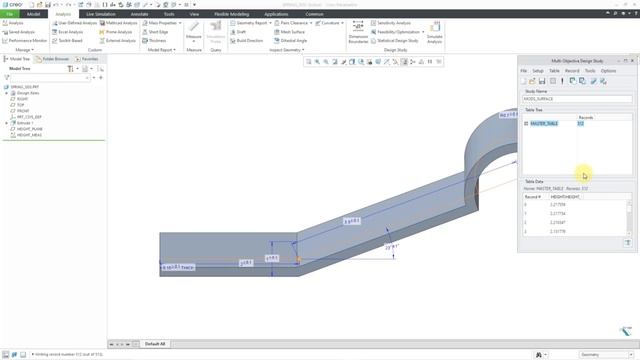
Task: Start a User-Defined Analysis
Action: pos(74,23)
